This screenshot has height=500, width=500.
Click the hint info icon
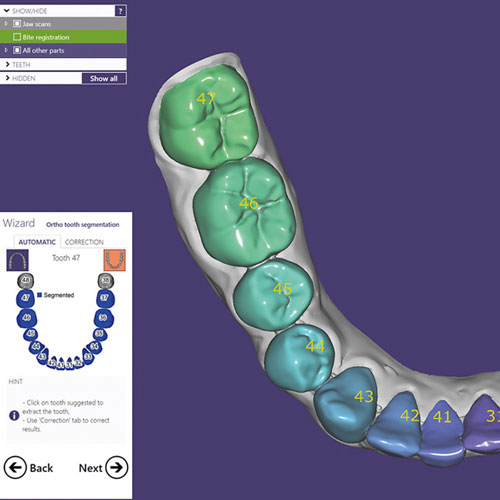[14, 416]
